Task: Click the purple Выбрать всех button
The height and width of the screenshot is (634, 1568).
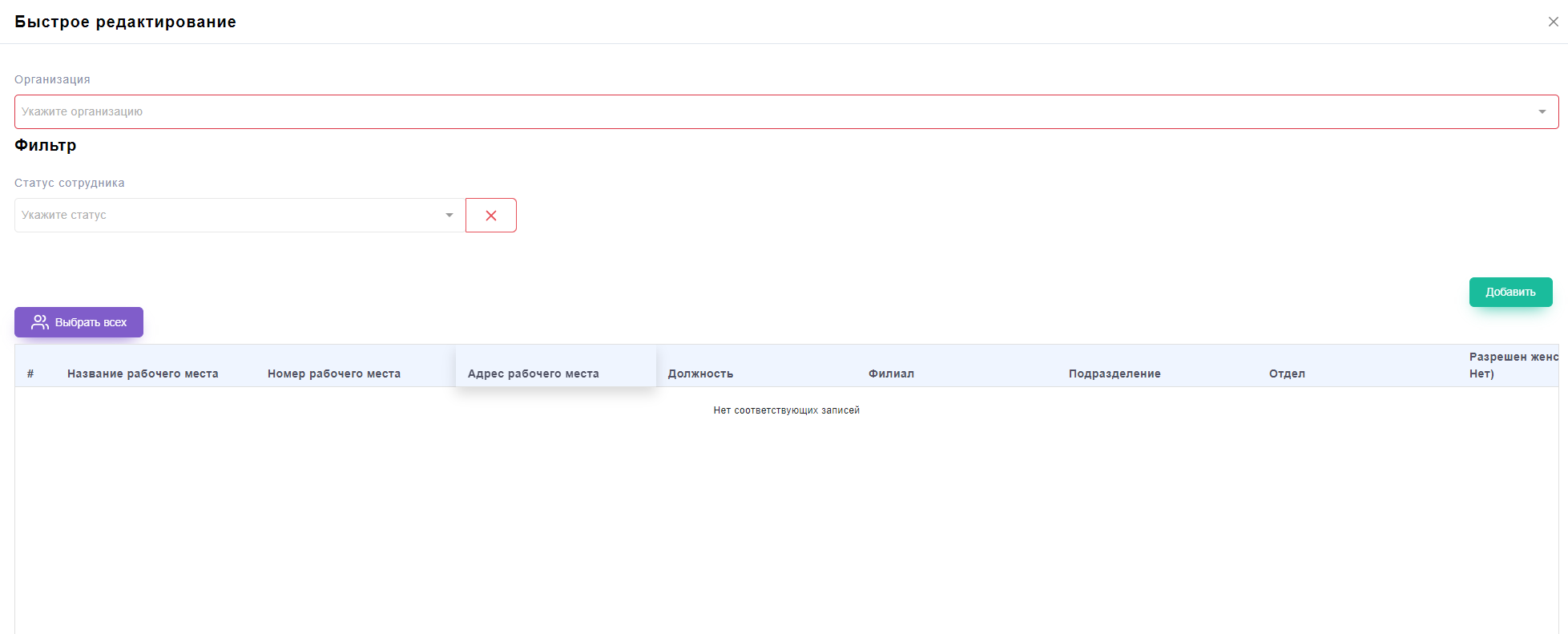Action: coord(79,322)
